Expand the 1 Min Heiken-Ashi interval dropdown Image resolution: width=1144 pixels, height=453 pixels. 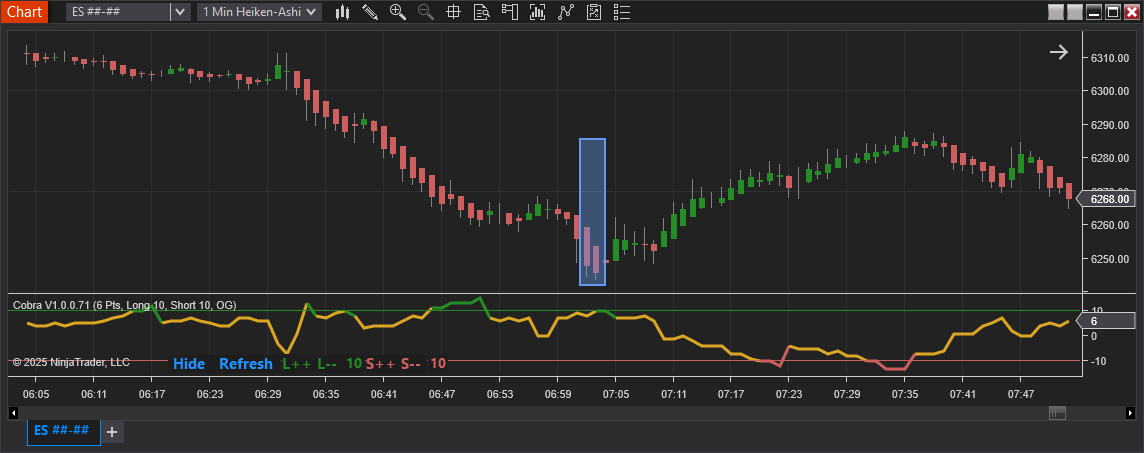[x=312, y=12]
